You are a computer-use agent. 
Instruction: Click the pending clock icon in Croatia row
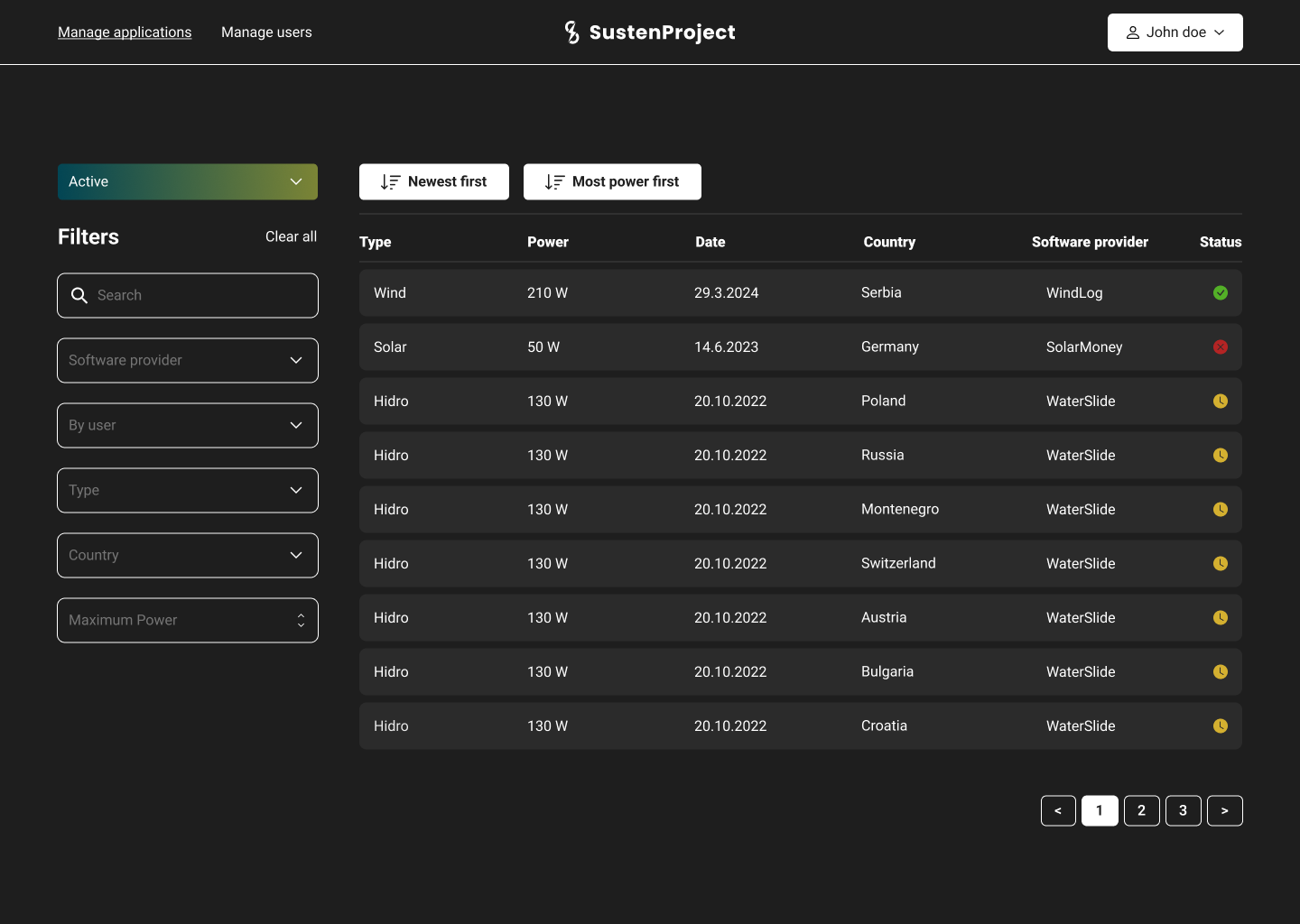pos(1220,726)
